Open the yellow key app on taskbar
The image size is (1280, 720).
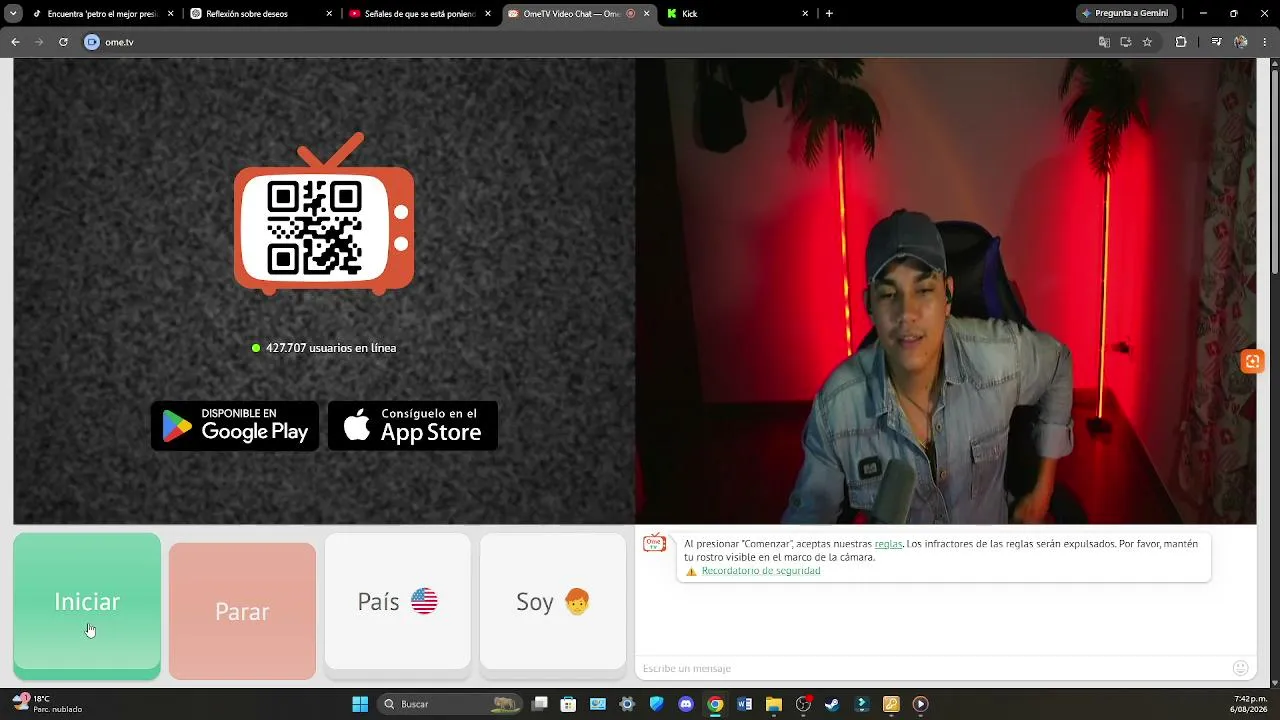(x=891, y=704)
